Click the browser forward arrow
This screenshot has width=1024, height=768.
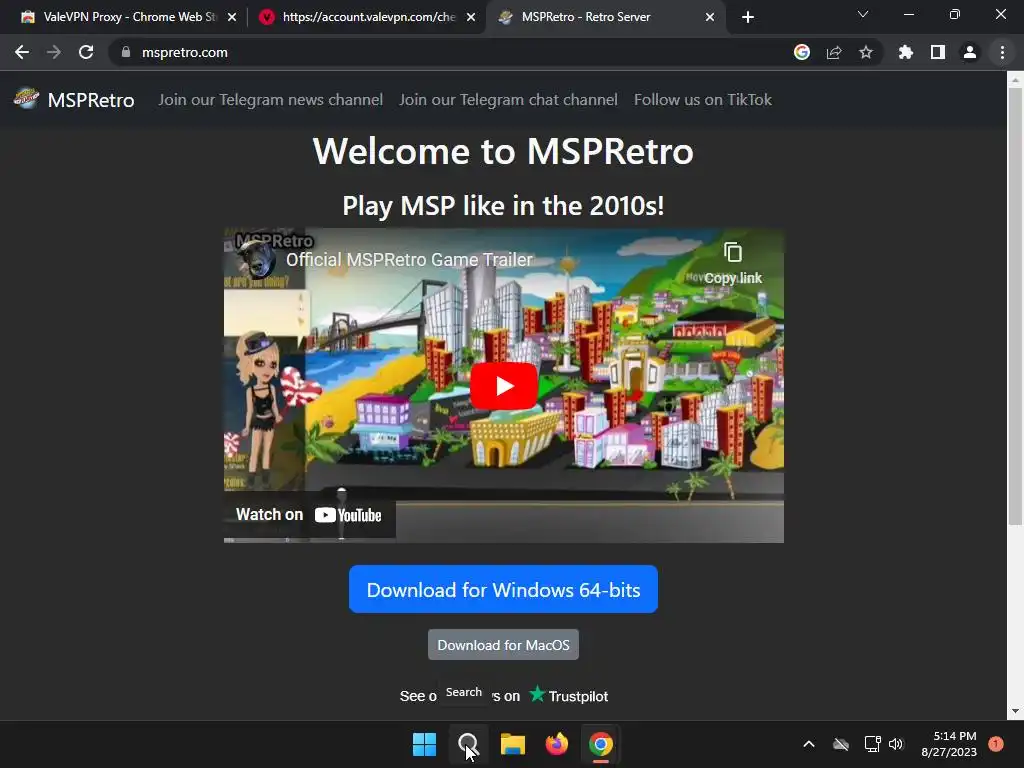(x=54, y=52)
